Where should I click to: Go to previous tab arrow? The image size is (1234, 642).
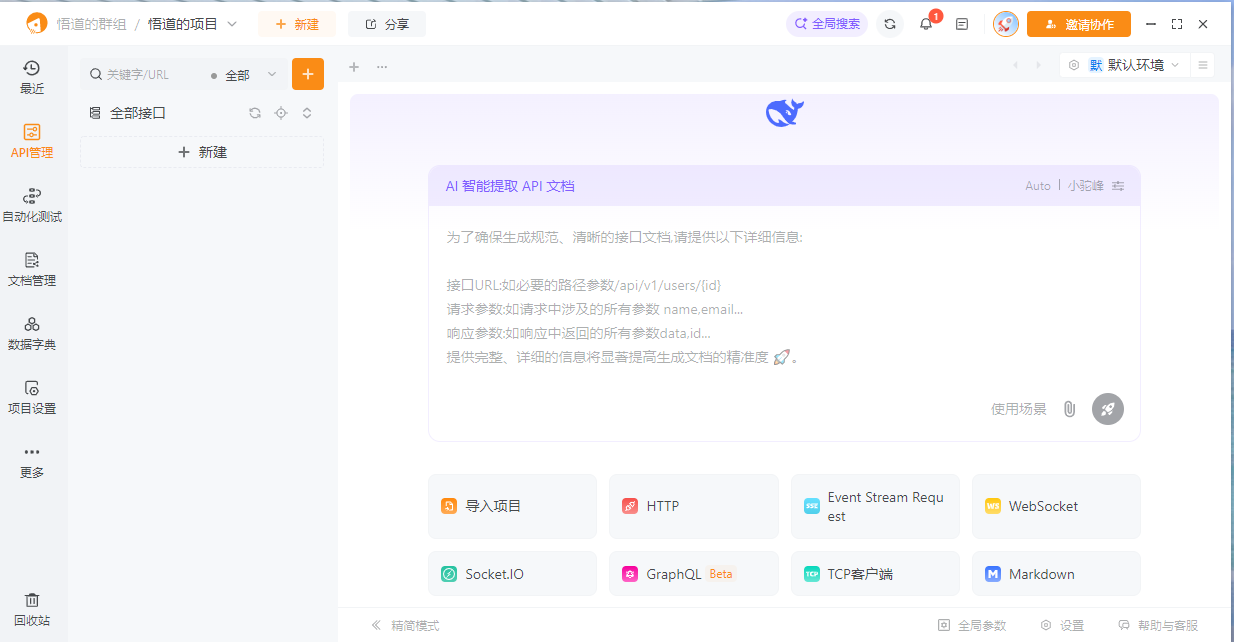[x=1016, y=65]
